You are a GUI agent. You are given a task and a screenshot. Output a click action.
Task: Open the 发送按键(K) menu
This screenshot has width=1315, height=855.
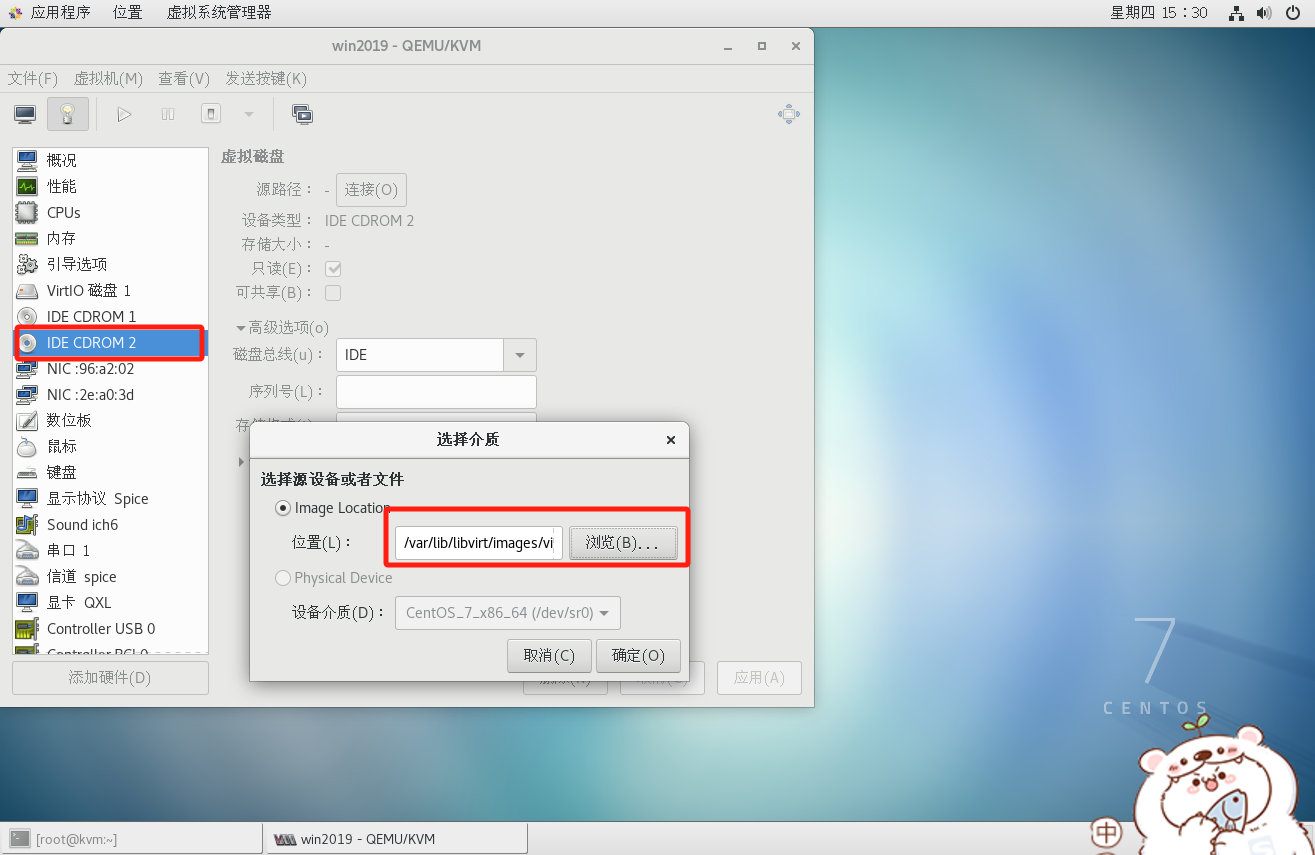(x=266, y=78)
